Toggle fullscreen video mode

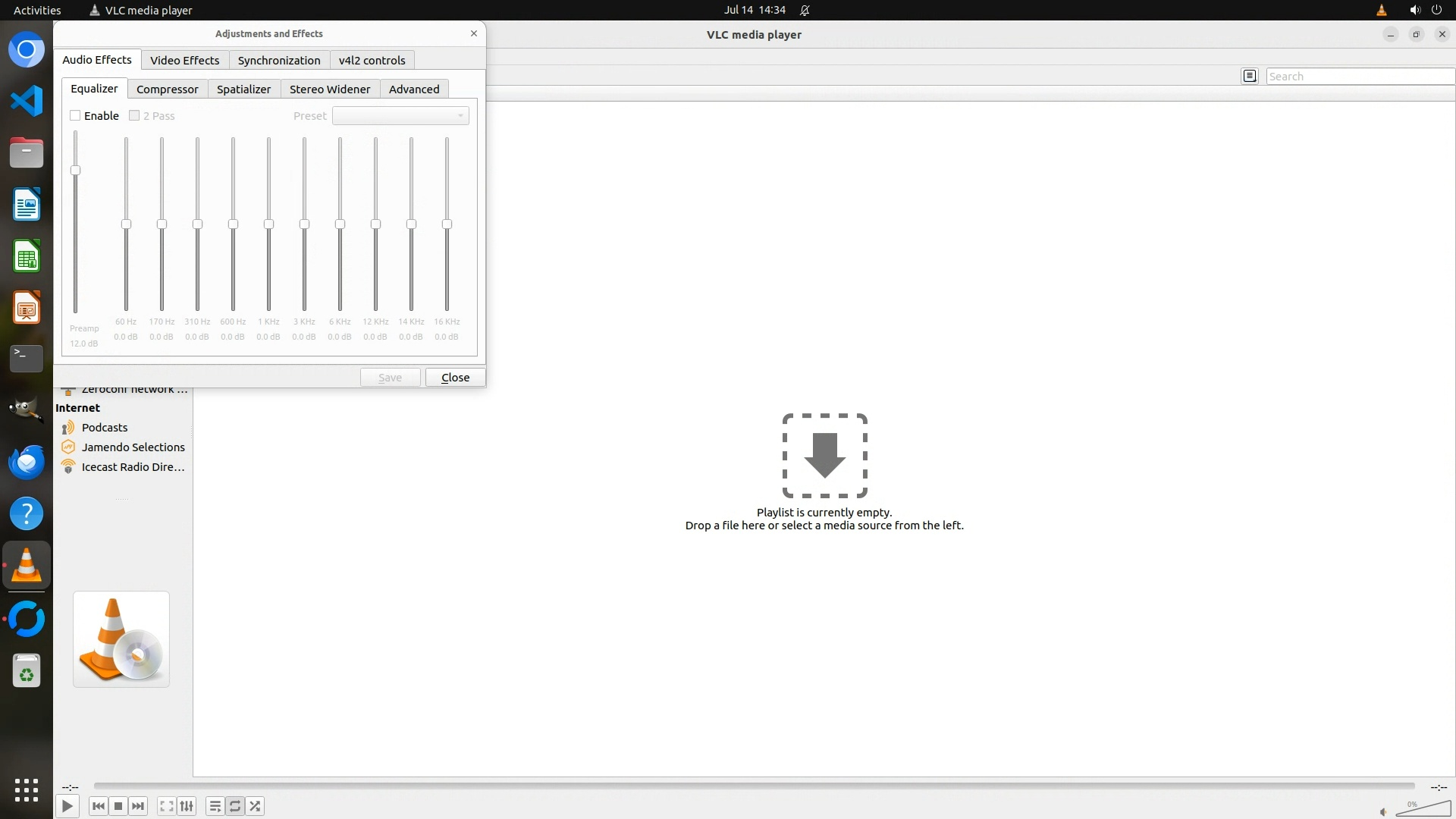coord(166,806)
